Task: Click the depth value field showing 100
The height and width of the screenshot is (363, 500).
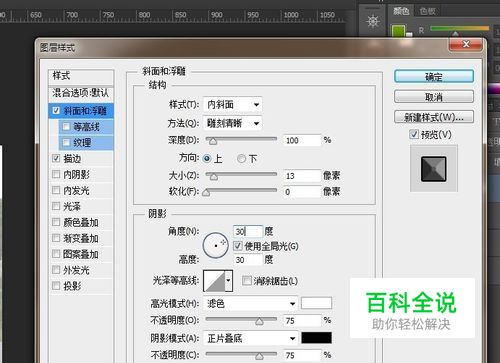Action: pyautogui.click(x=302, y=140)
